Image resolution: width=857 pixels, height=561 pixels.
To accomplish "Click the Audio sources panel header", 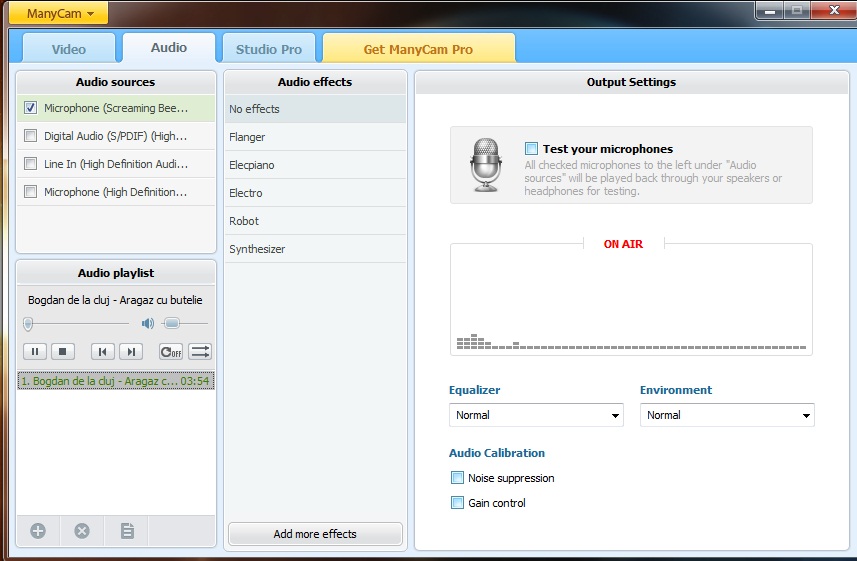I will pyautogui.click(x=116, y=82).
